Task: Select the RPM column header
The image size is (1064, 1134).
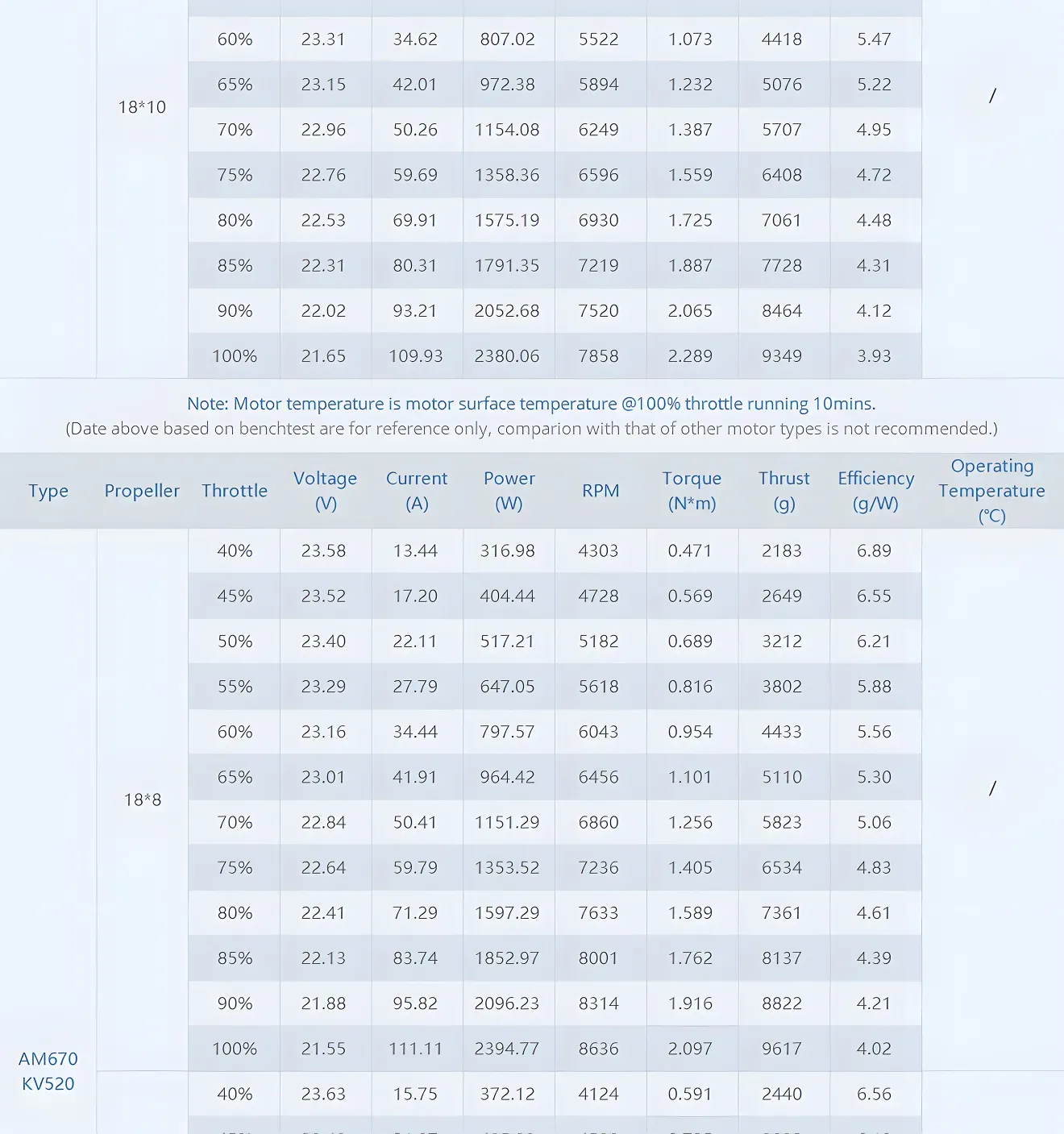Action: (601, 491)
